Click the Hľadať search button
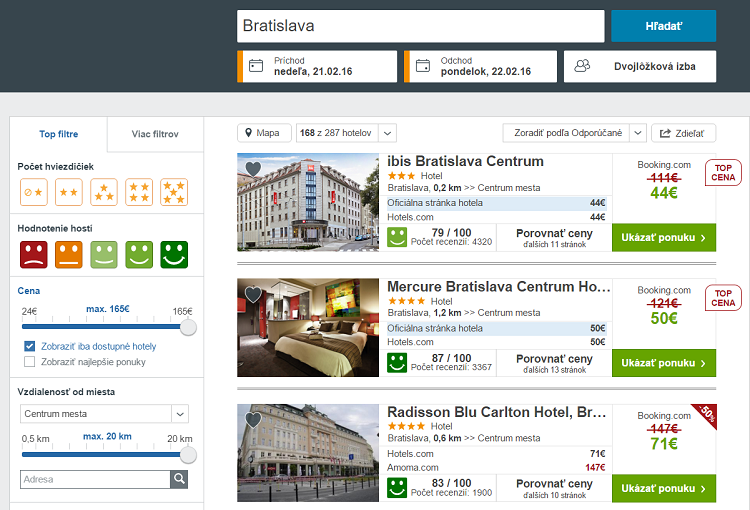 [x=663, y=26]
